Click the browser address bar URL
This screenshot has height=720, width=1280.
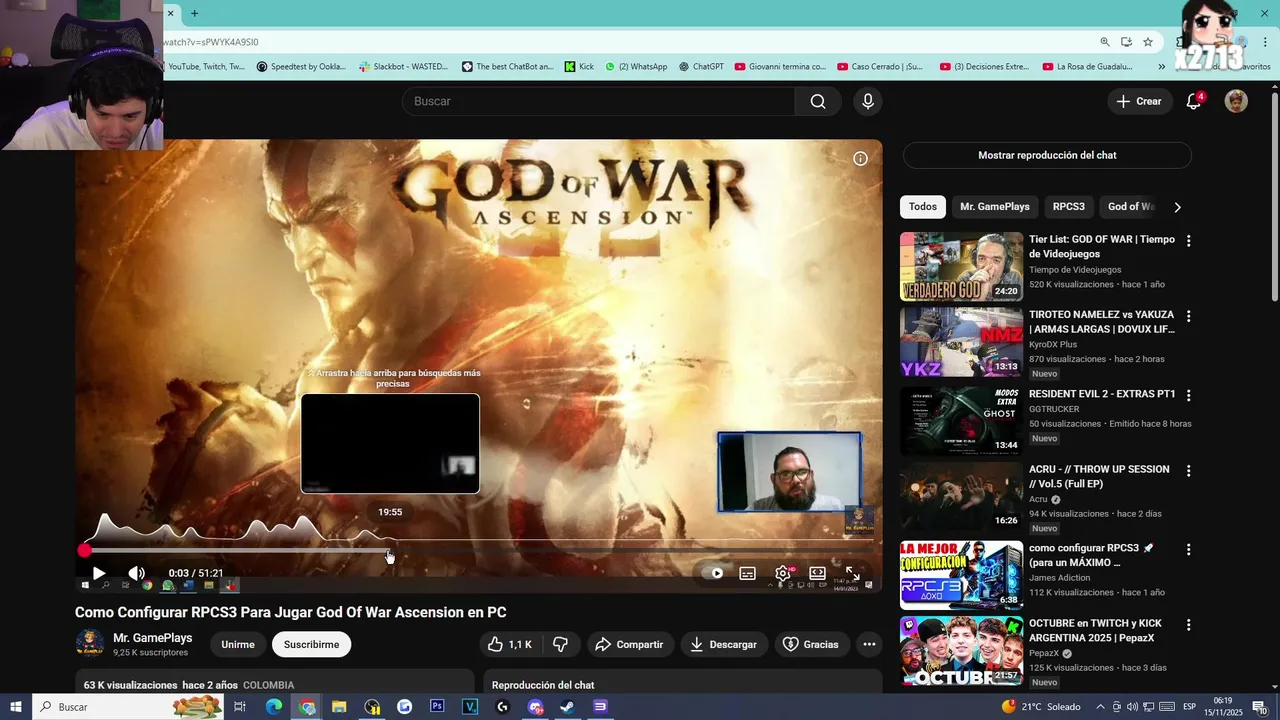point(211,42)
